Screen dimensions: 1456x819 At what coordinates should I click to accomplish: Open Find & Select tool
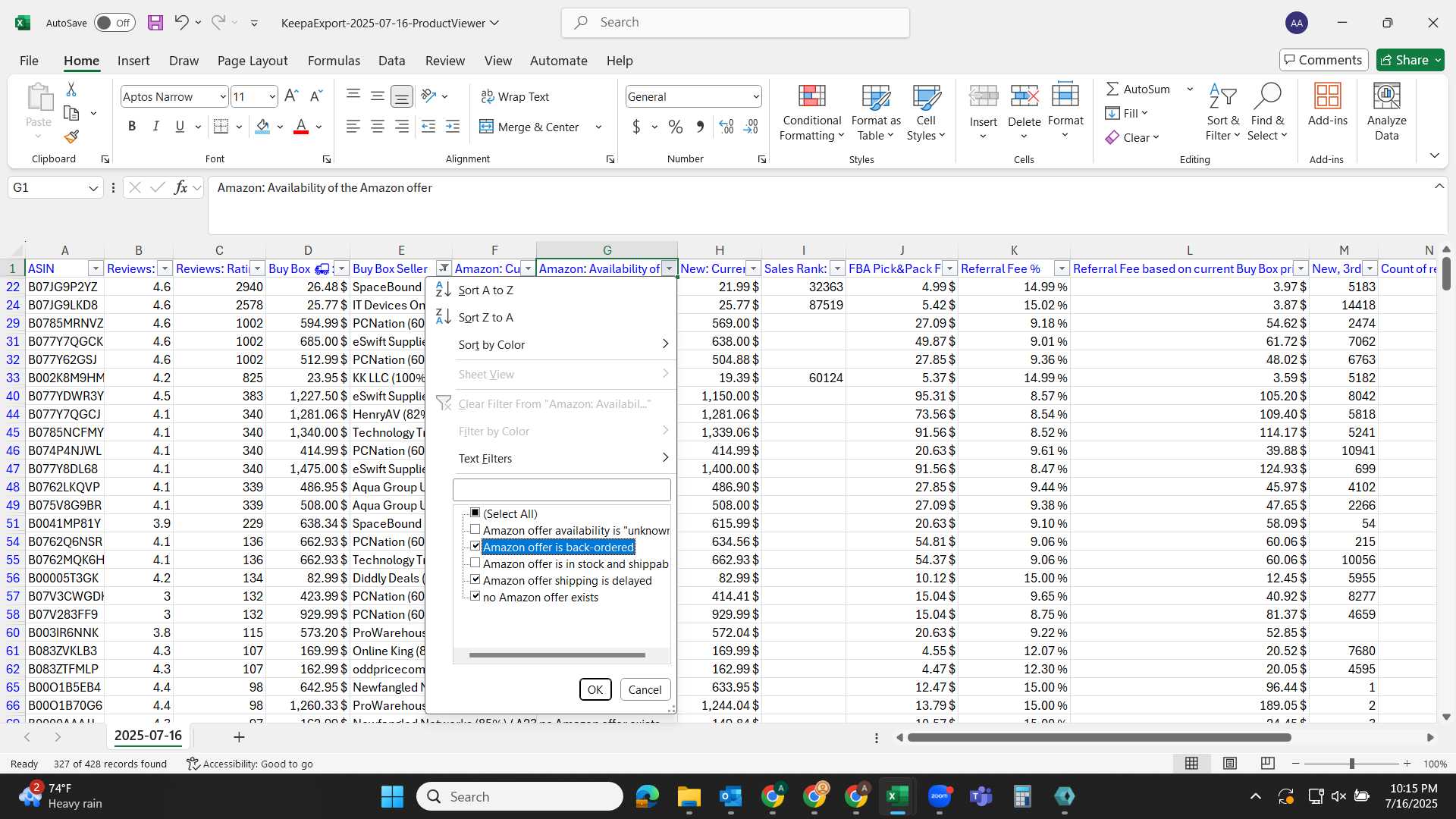point(1267,112)
